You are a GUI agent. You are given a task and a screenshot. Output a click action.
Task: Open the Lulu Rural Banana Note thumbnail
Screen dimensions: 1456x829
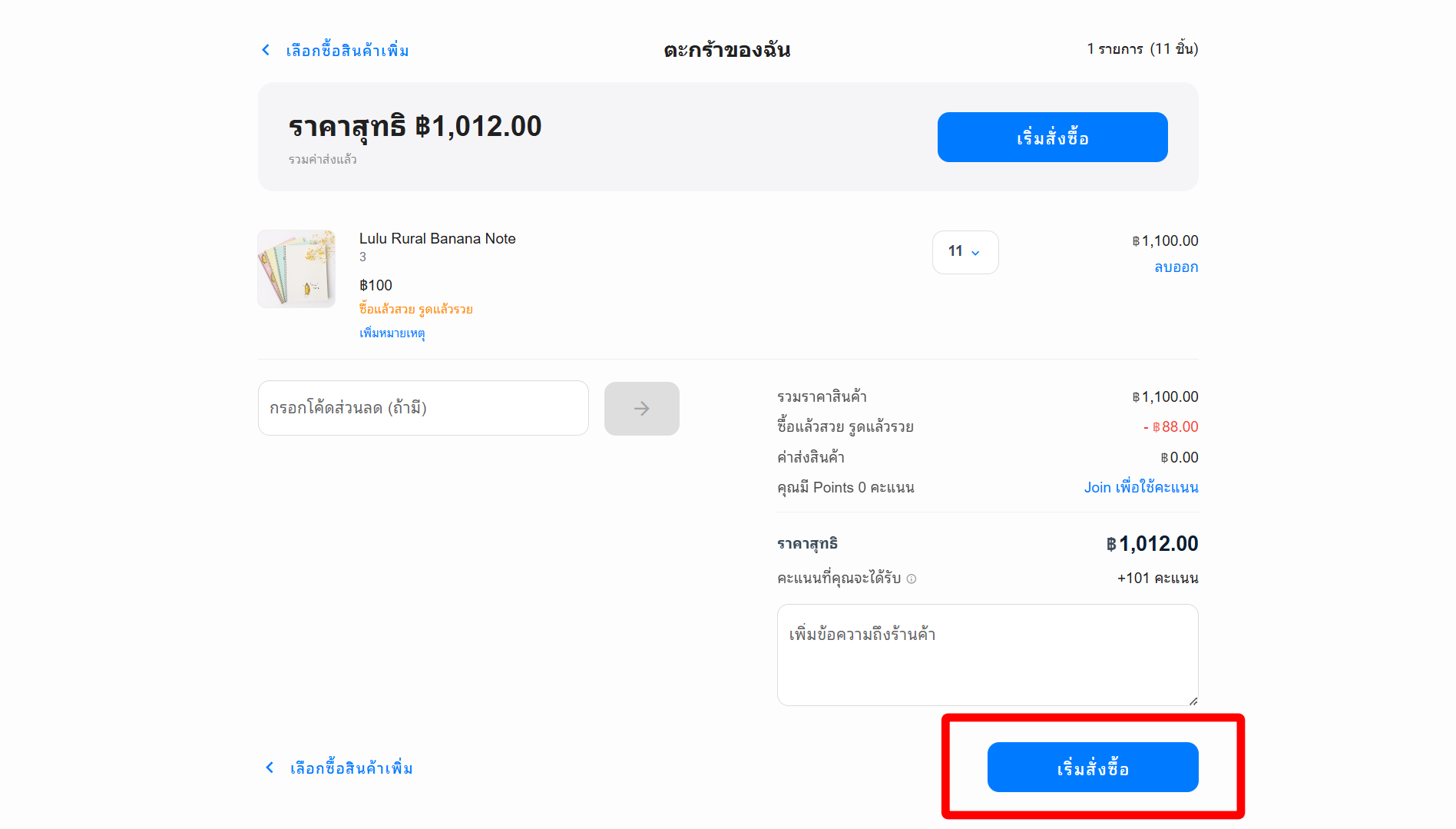click(296, 269)
